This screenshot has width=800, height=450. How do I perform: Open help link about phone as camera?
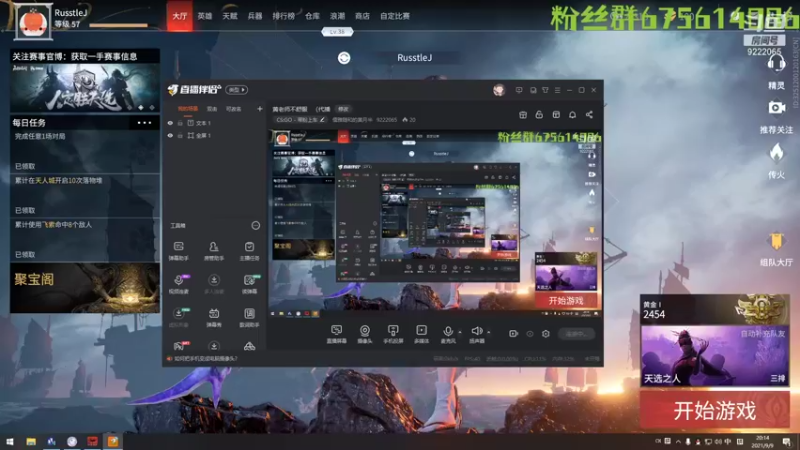pyautogui.click(x=206, y=359)
